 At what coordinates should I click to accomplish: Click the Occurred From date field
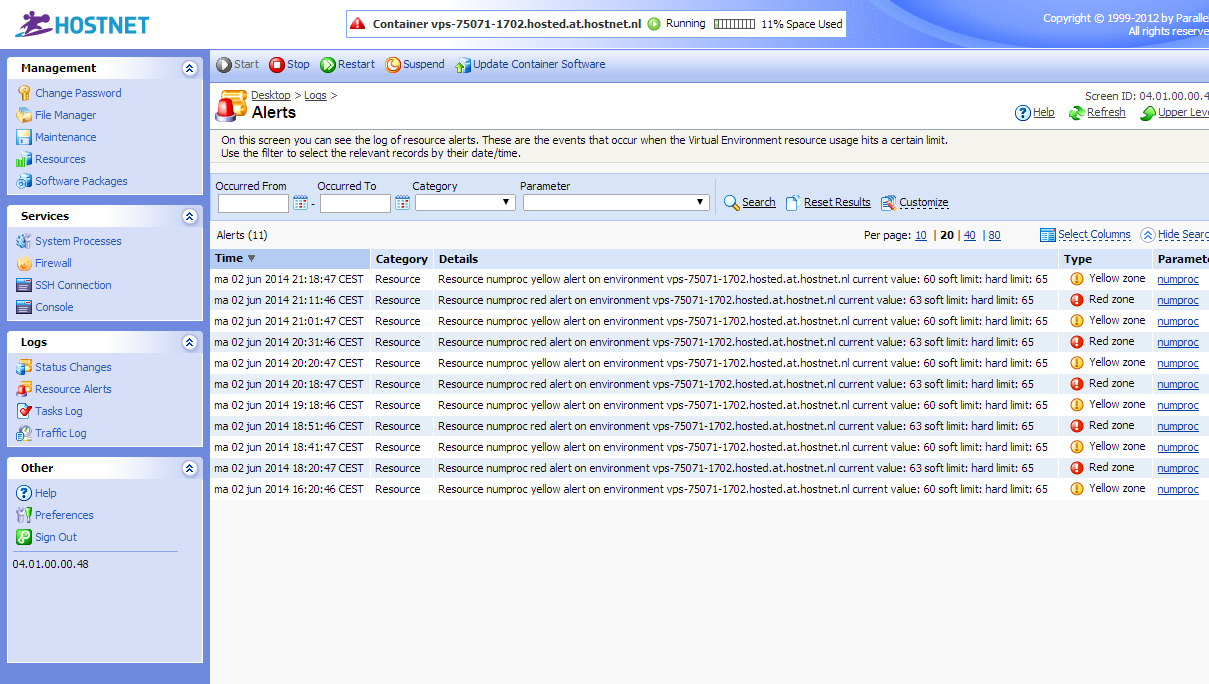click(253, 203)
